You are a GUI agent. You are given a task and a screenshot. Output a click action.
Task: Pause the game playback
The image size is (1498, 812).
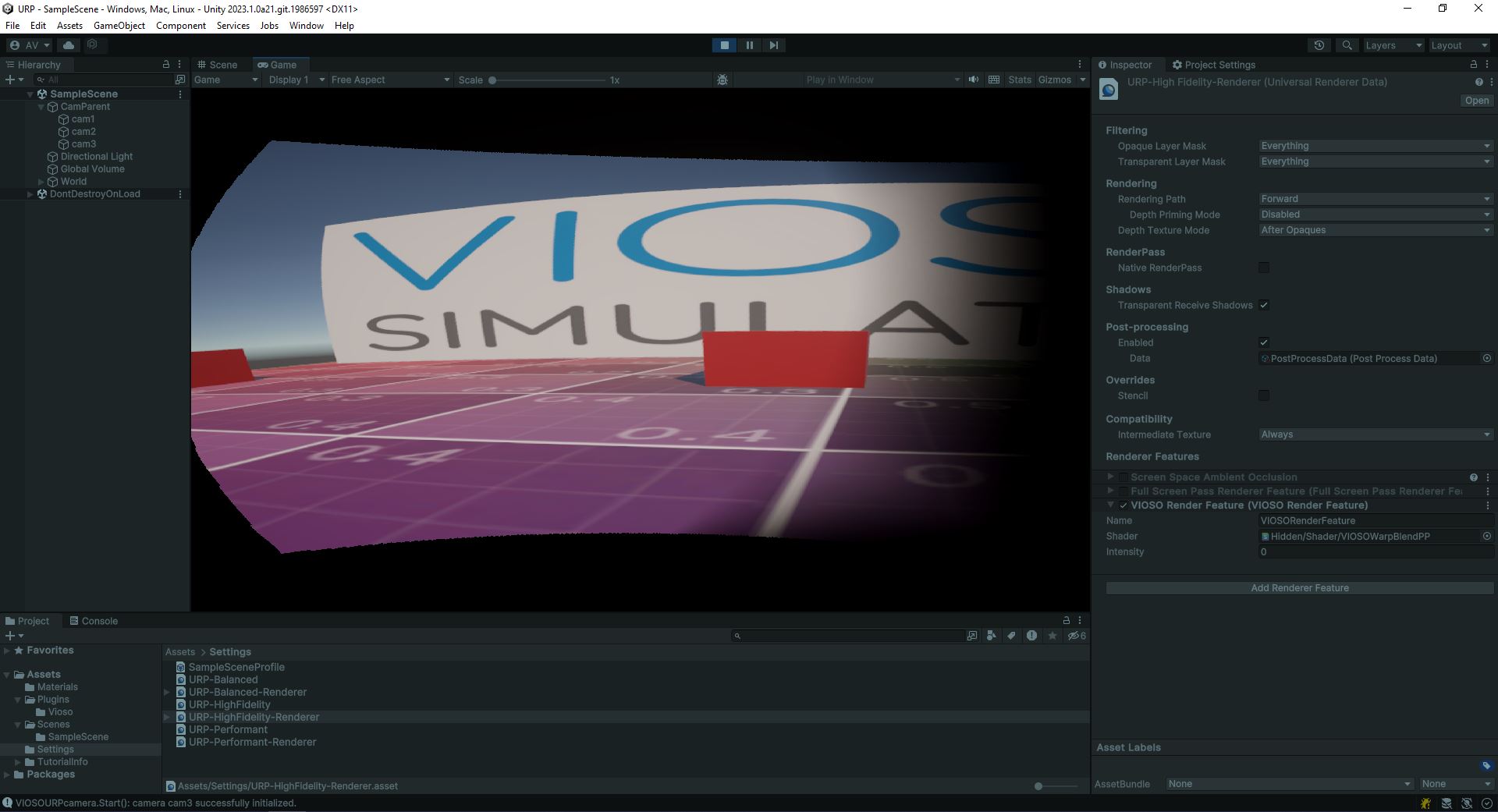[x=749, y=45]
